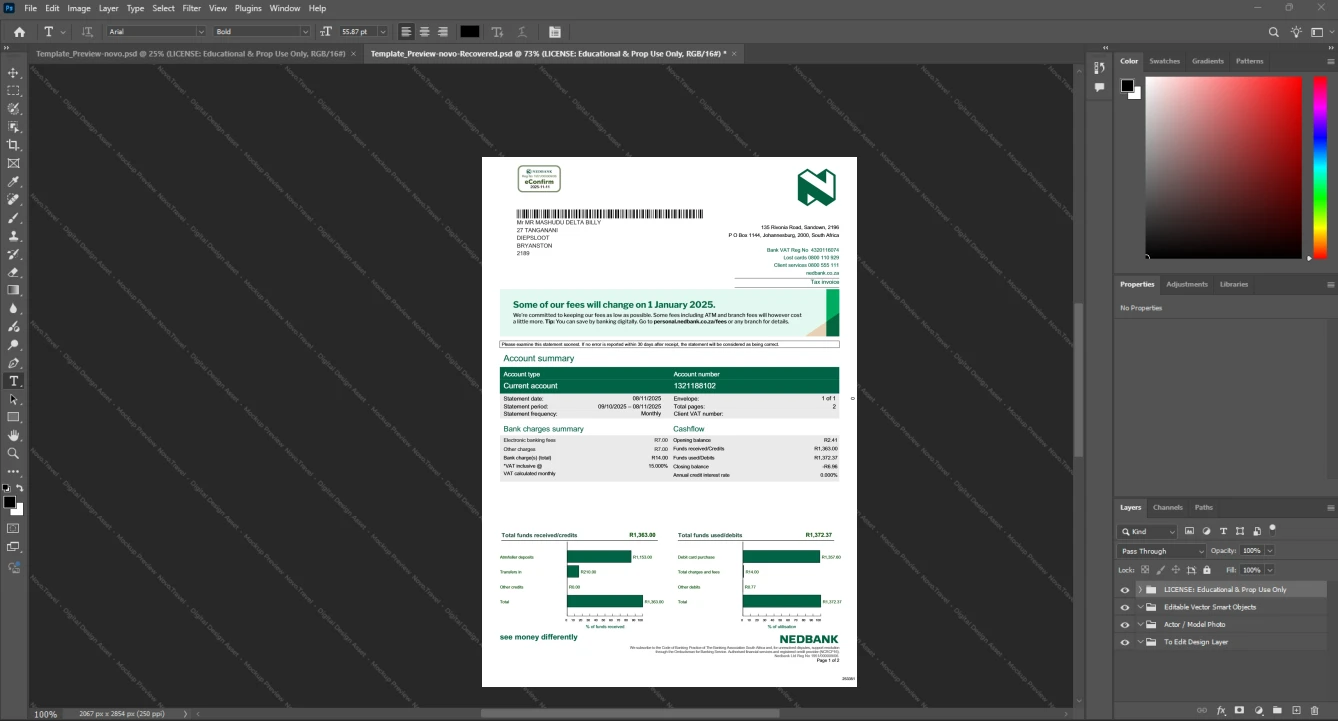Click Add layer style fx icon
Screen dimensions: 1338x721
pos(1221,711)
